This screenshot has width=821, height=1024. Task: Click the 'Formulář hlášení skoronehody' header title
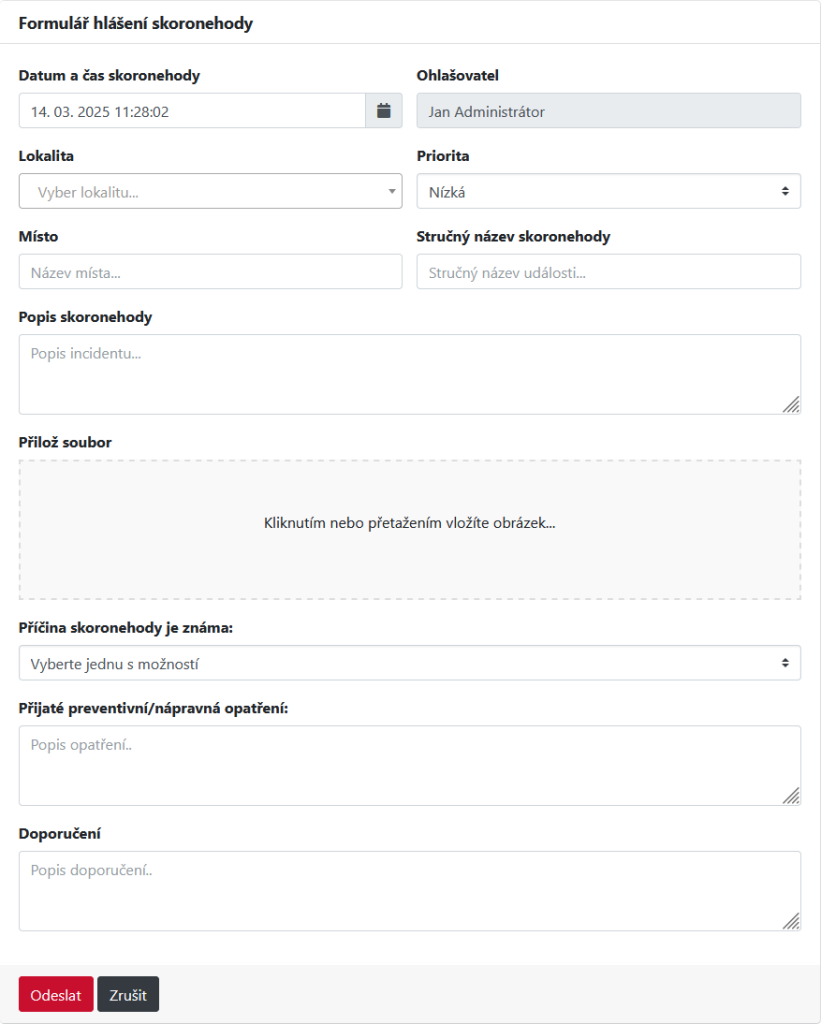(x=135, y=24)
